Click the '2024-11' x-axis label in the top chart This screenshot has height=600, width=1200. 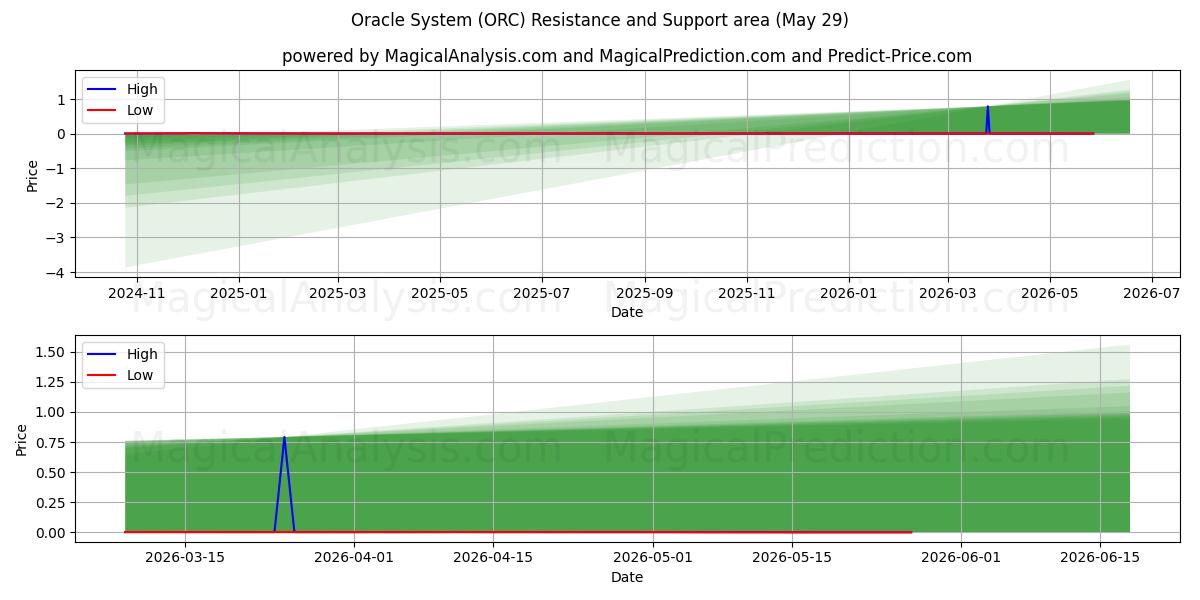[137, 294]
